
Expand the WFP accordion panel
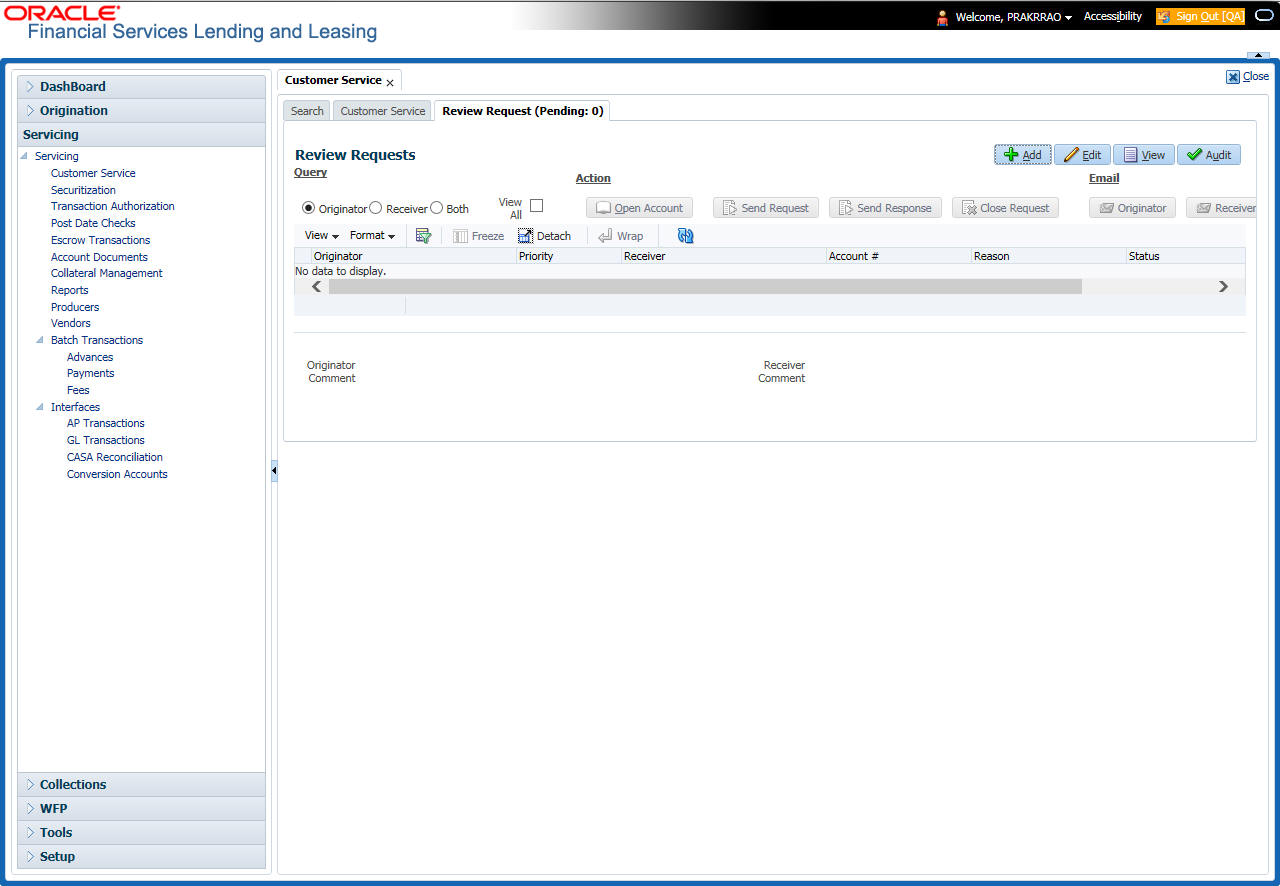[141, 809]
